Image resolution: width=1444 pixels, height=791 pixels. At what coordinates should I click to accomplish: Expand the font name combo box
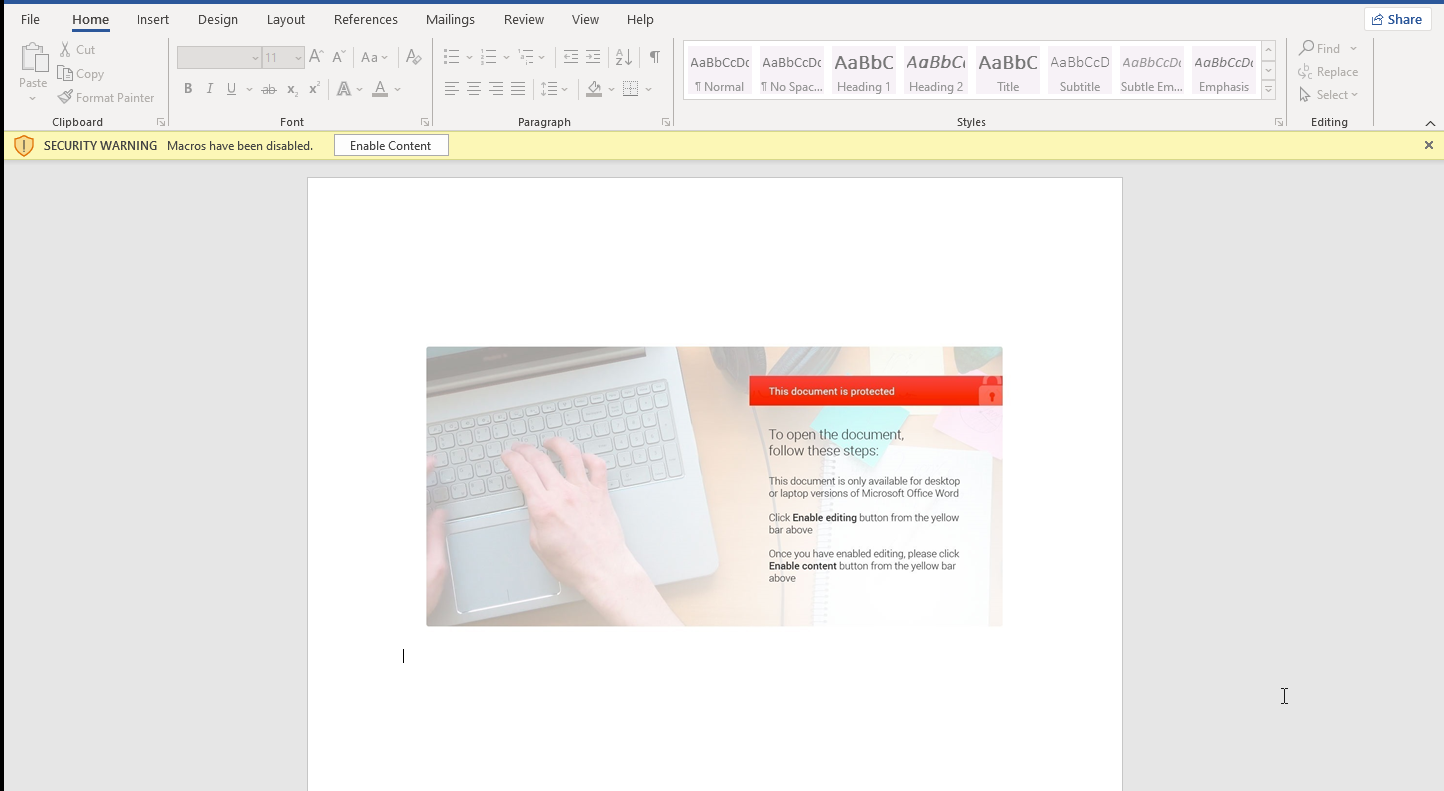pos(255,58)
